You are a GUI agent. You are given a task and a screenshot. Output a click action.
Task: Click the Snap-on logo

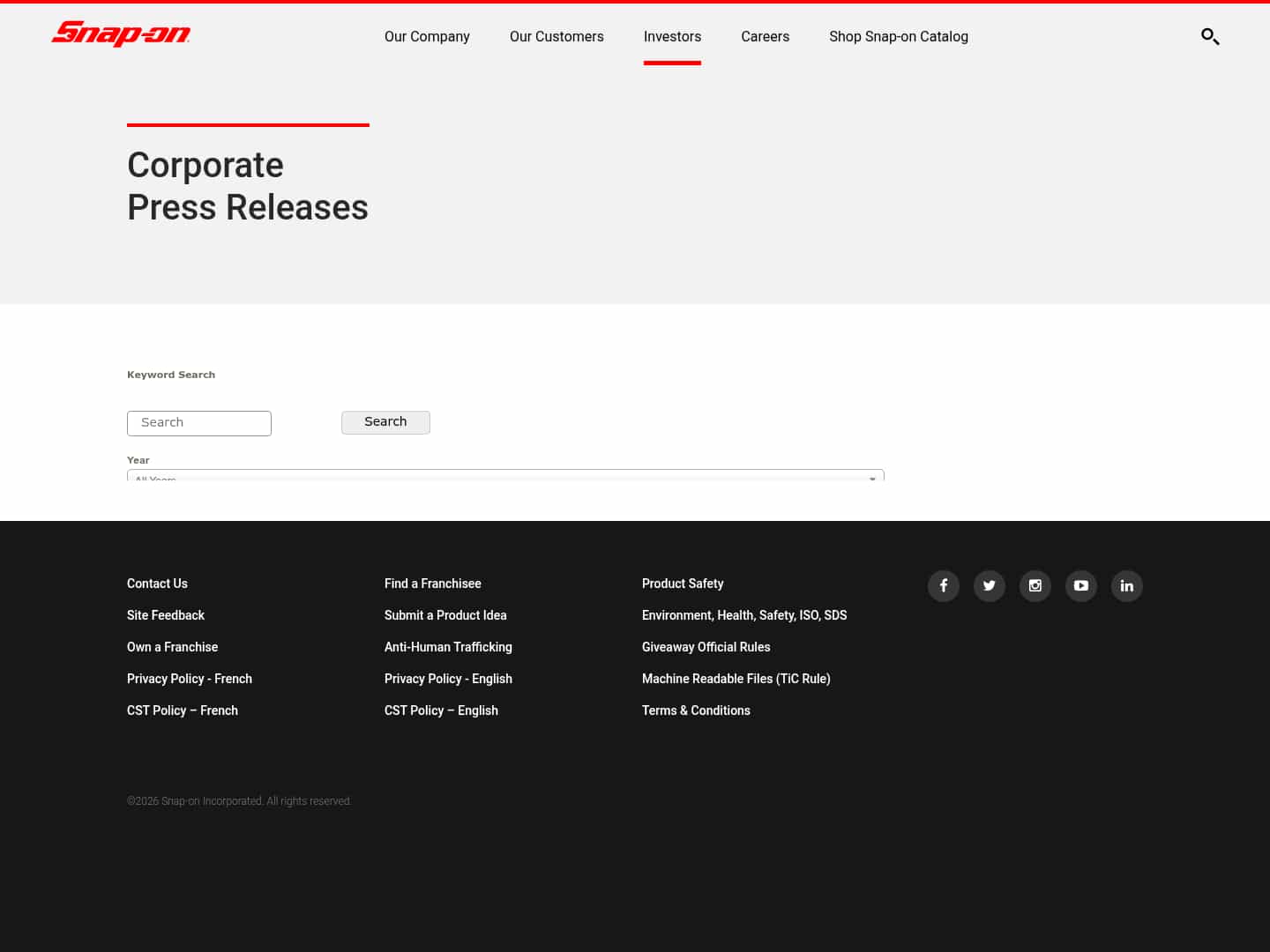coord(121,34)
